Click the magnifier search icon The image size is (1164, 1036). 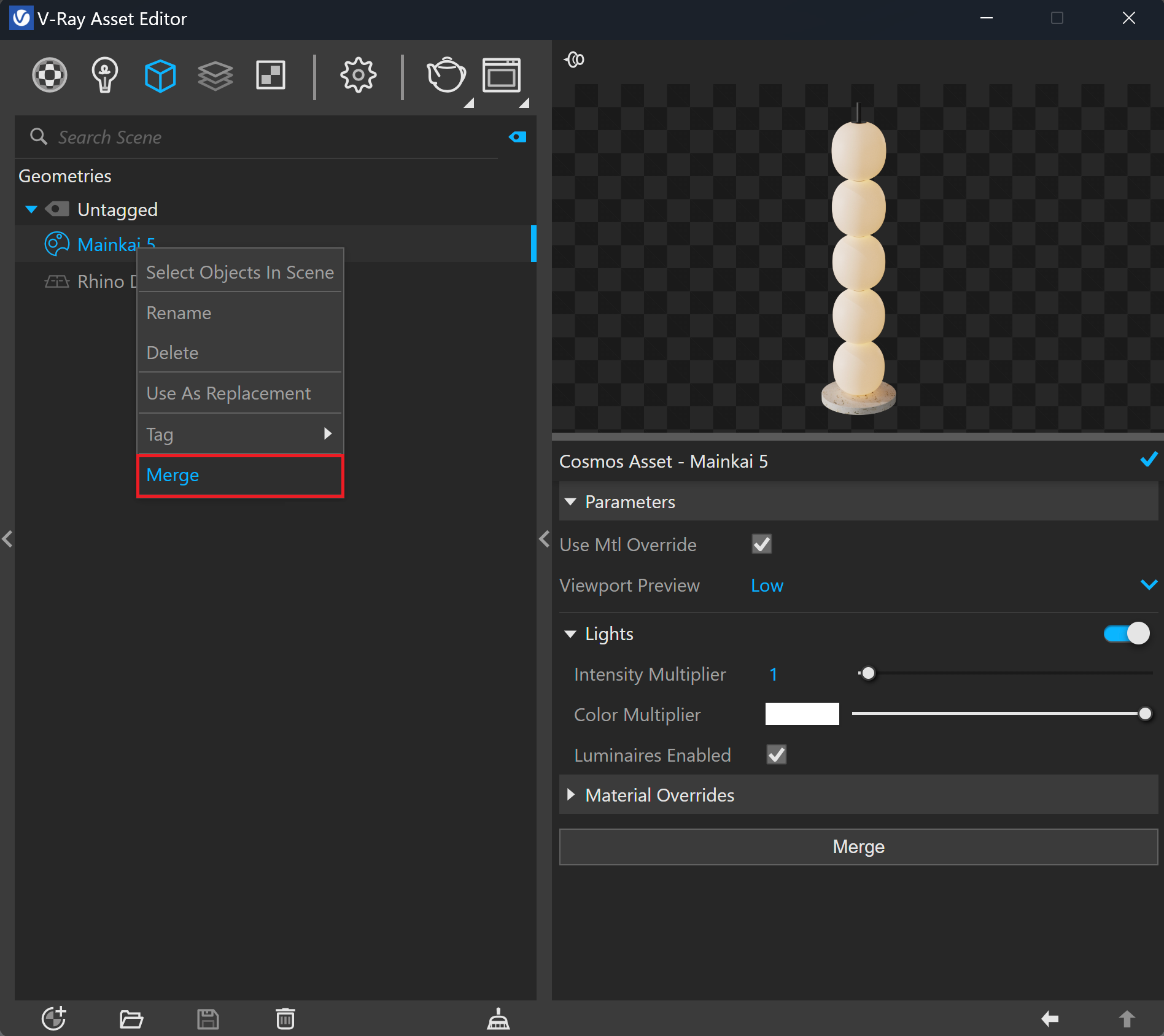click(39, 136)
